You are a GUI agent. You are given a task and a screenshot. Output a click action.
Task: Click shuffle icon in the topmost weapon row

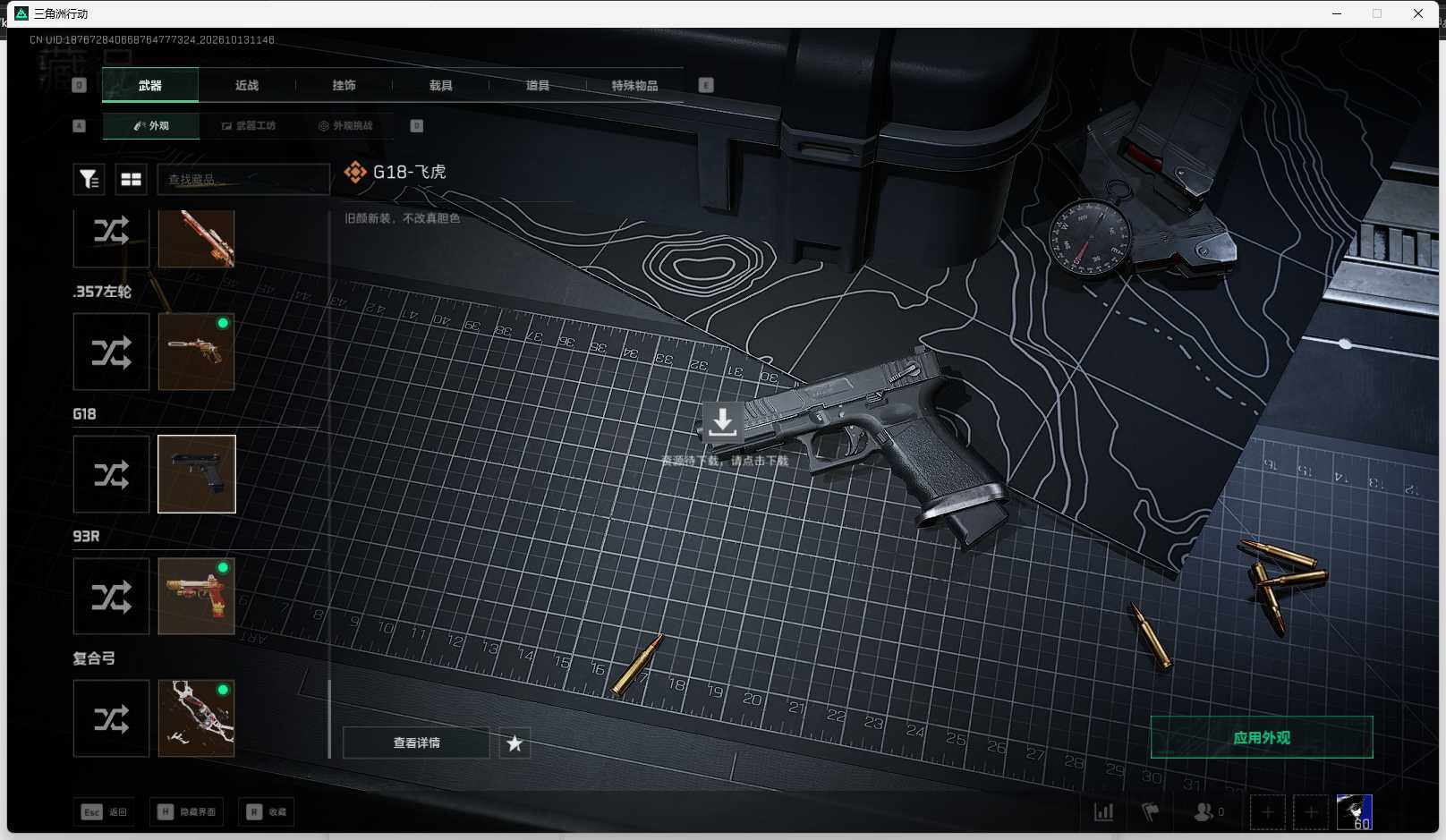pos(111,237)
